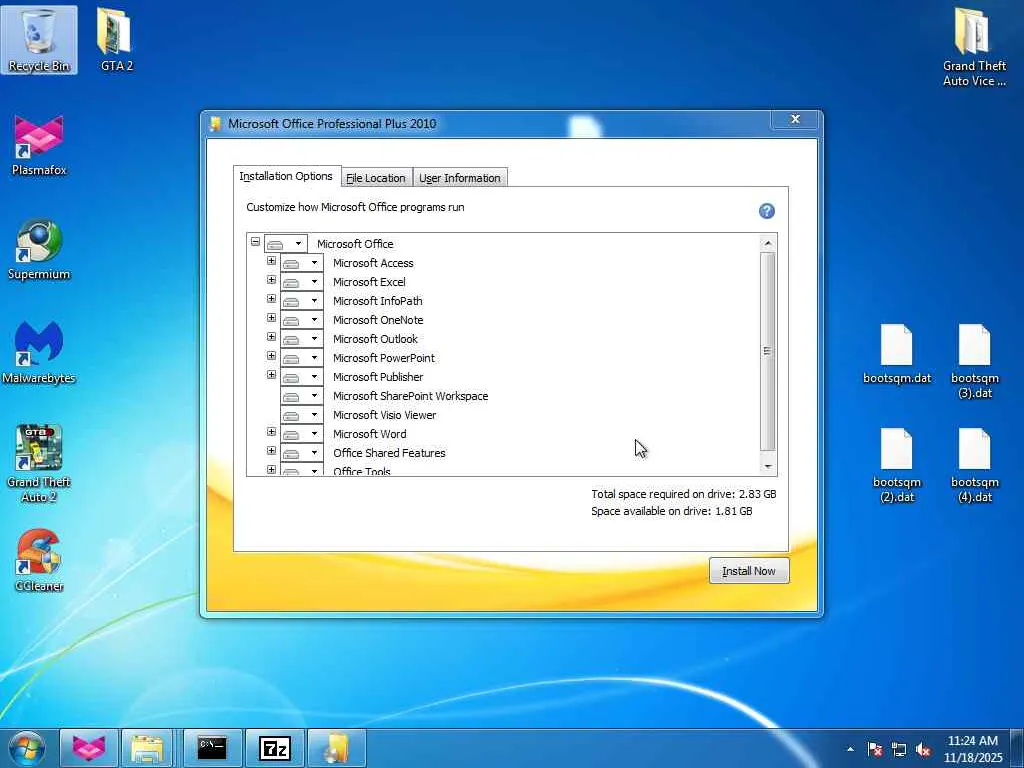1024x768 pixels.
Task: Switch to the File Location tab
Action: 376,178
